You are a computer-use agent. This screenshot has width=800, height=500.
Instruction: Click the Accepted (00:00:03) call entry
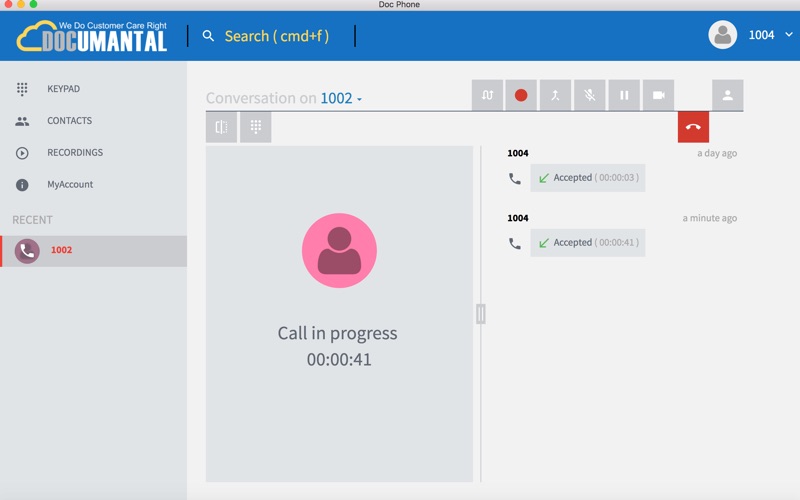click(588, 178)
